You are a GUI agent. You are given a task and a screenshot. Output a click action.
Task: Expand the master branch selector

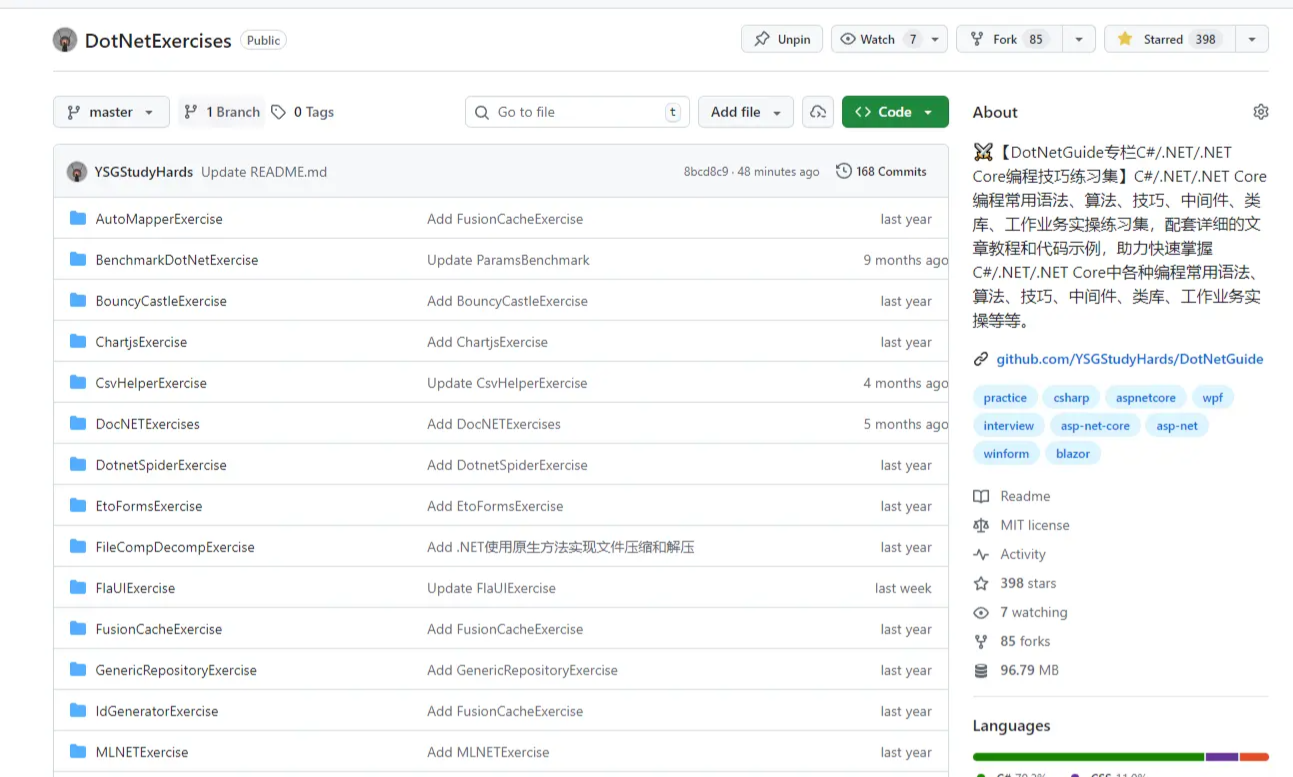[x=111, y=112]
